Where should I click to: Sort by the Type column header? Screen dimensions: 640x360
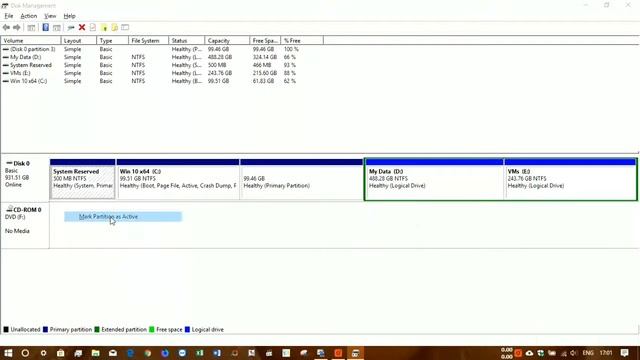tap(113, 41)
